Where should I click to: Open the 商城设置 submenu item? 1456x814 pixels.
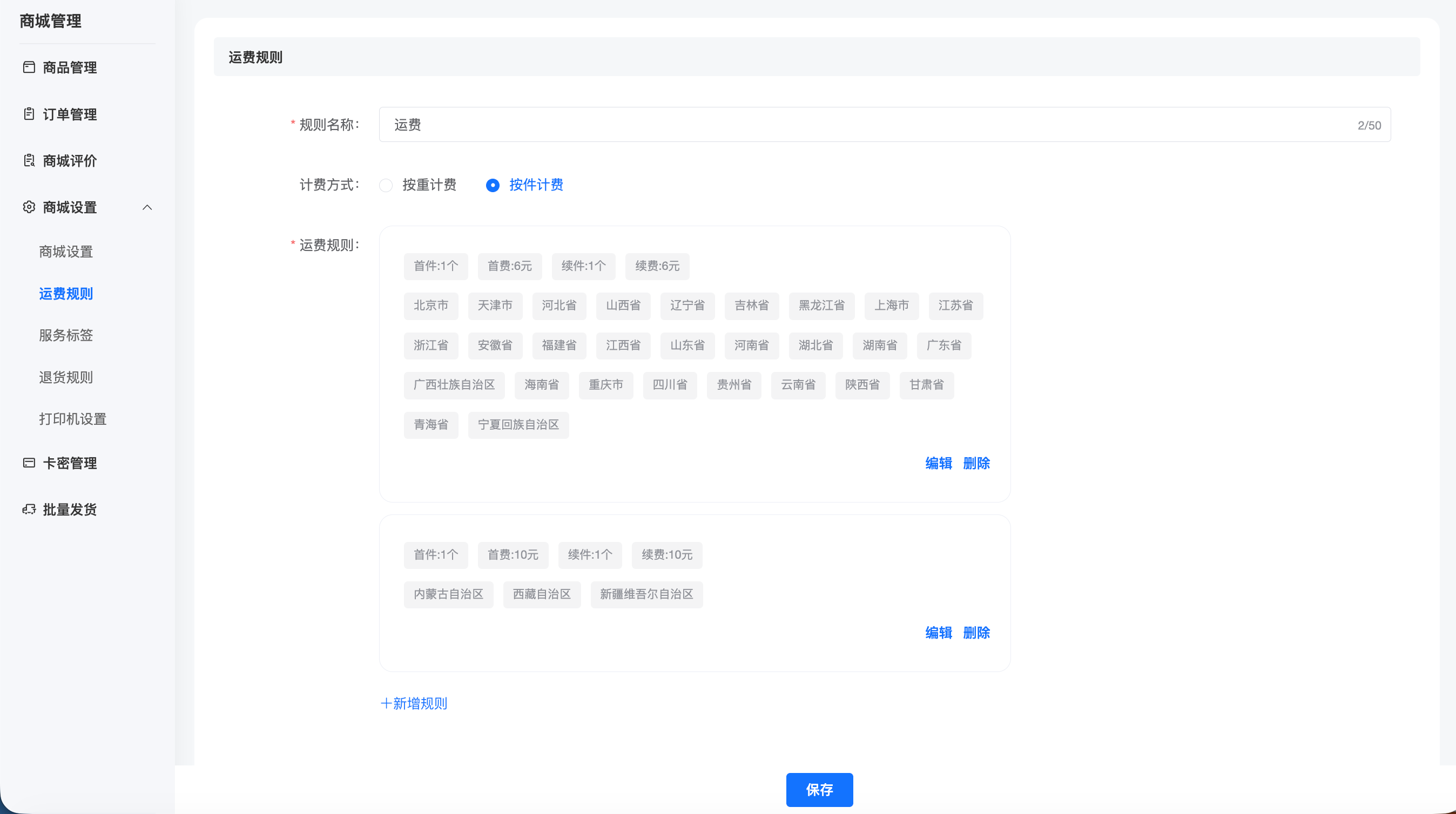(x=66, y=252)
